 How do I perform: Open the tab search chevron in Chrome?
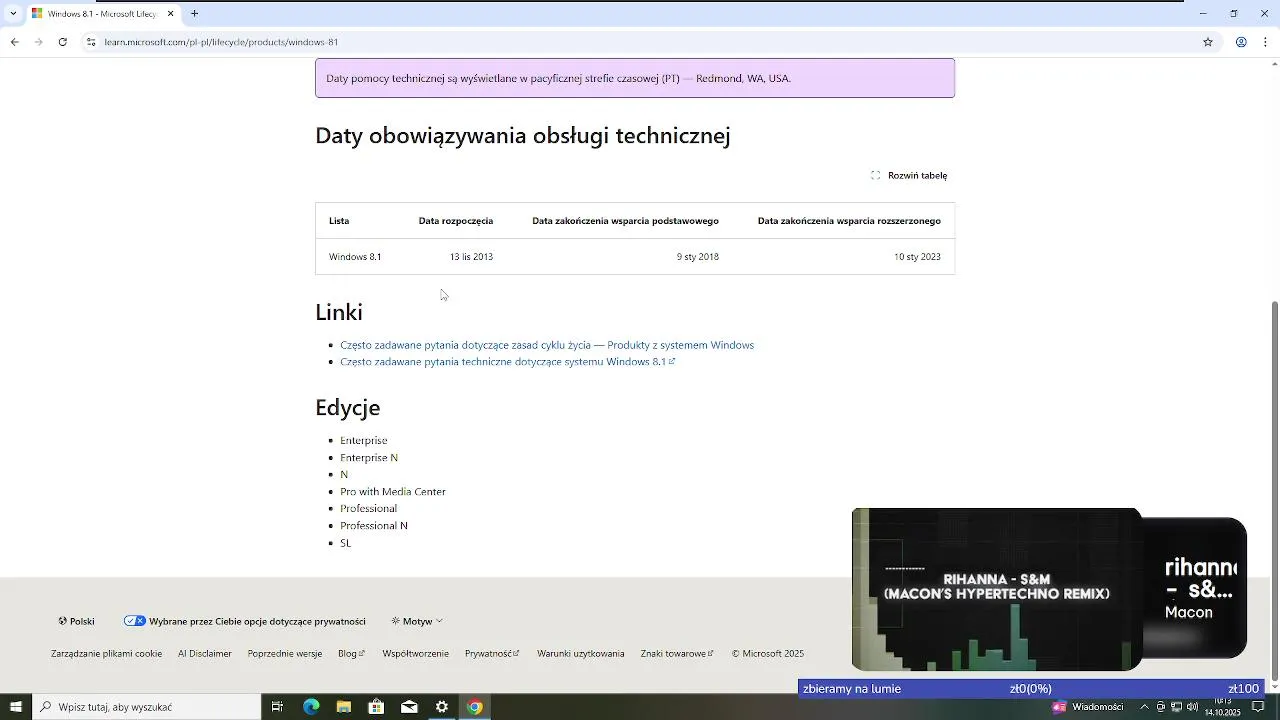[13, 14]
